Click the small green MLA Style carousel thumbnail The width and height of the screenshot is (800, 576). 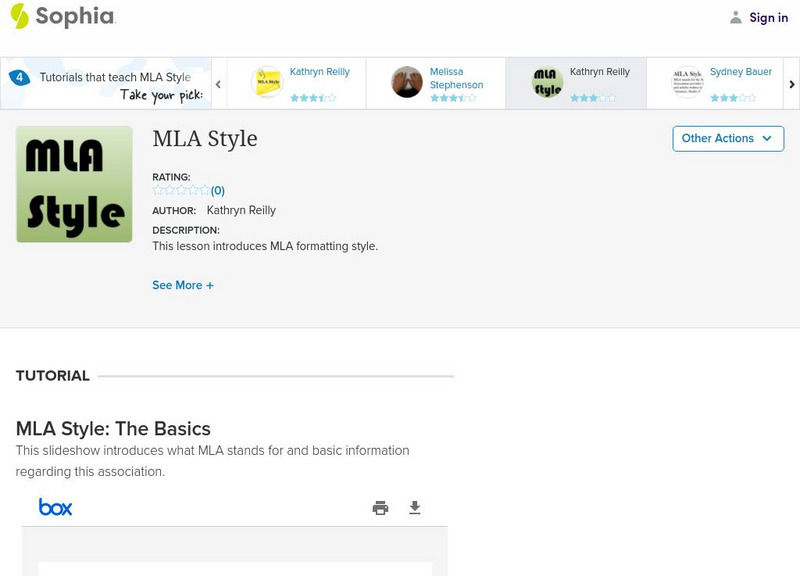(x=547, y=82)
